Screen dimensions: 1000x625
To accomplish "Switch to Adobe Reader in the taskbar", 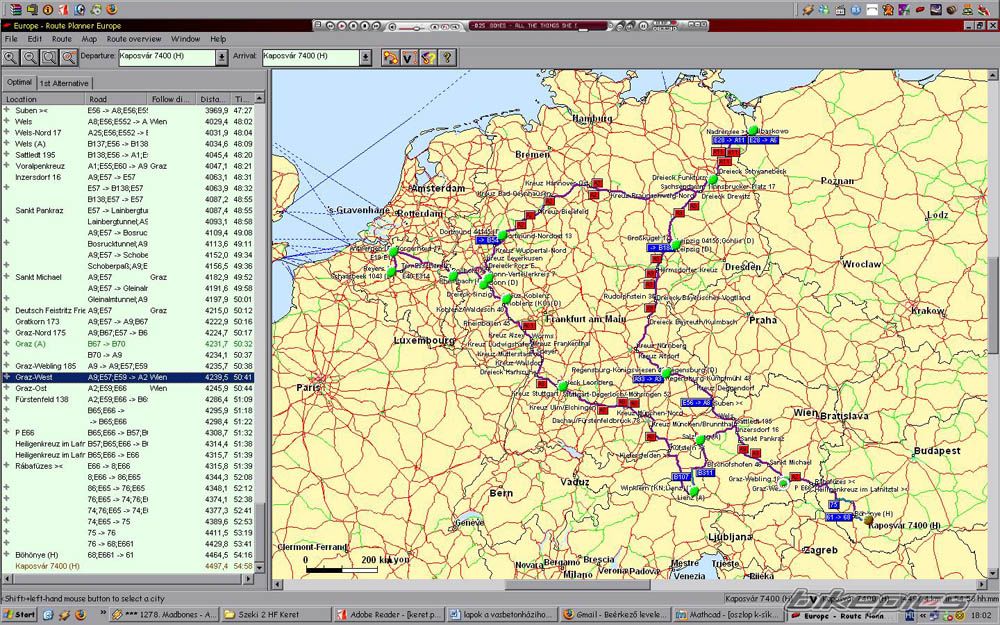I will point(387,614).
